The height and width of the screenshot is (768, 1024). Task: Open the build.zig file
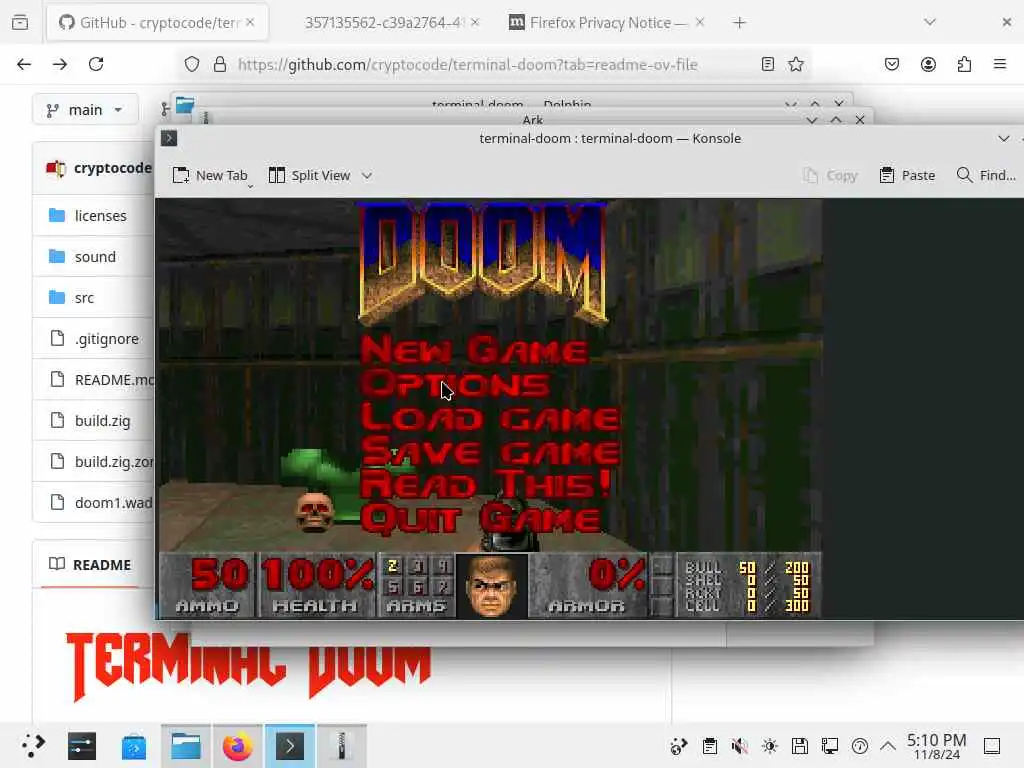(103, 421)
